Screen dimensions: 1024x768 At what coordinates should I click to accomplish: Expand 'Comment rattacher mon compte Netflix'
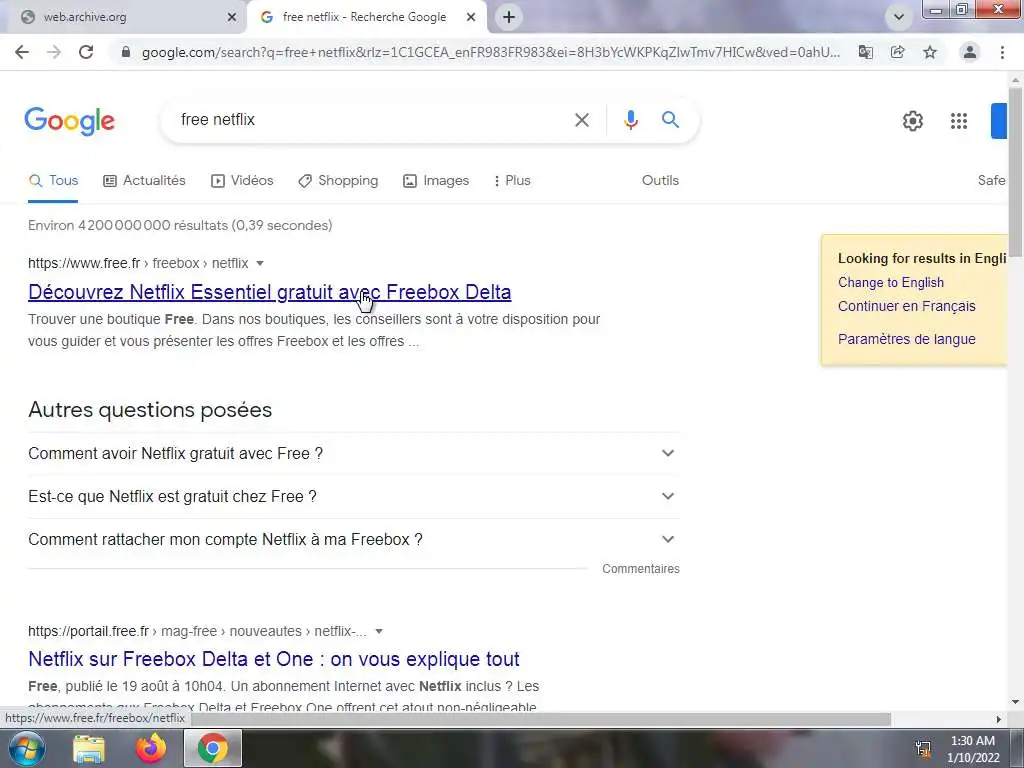(354, 539)
